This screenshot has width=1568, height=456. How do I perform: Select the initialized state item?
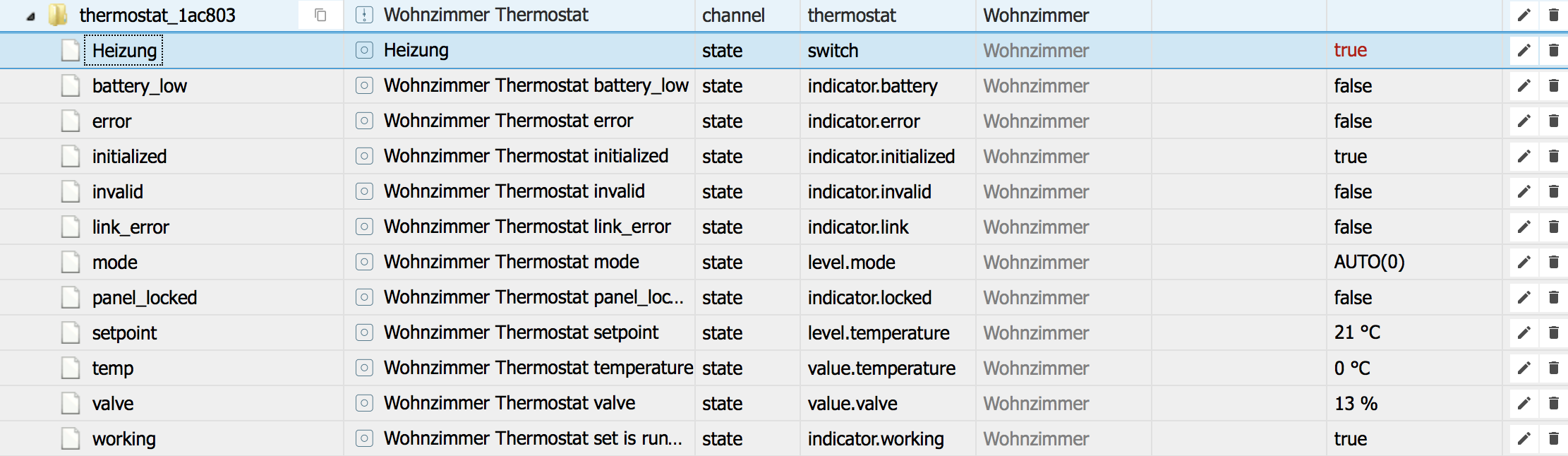point(129,156)
